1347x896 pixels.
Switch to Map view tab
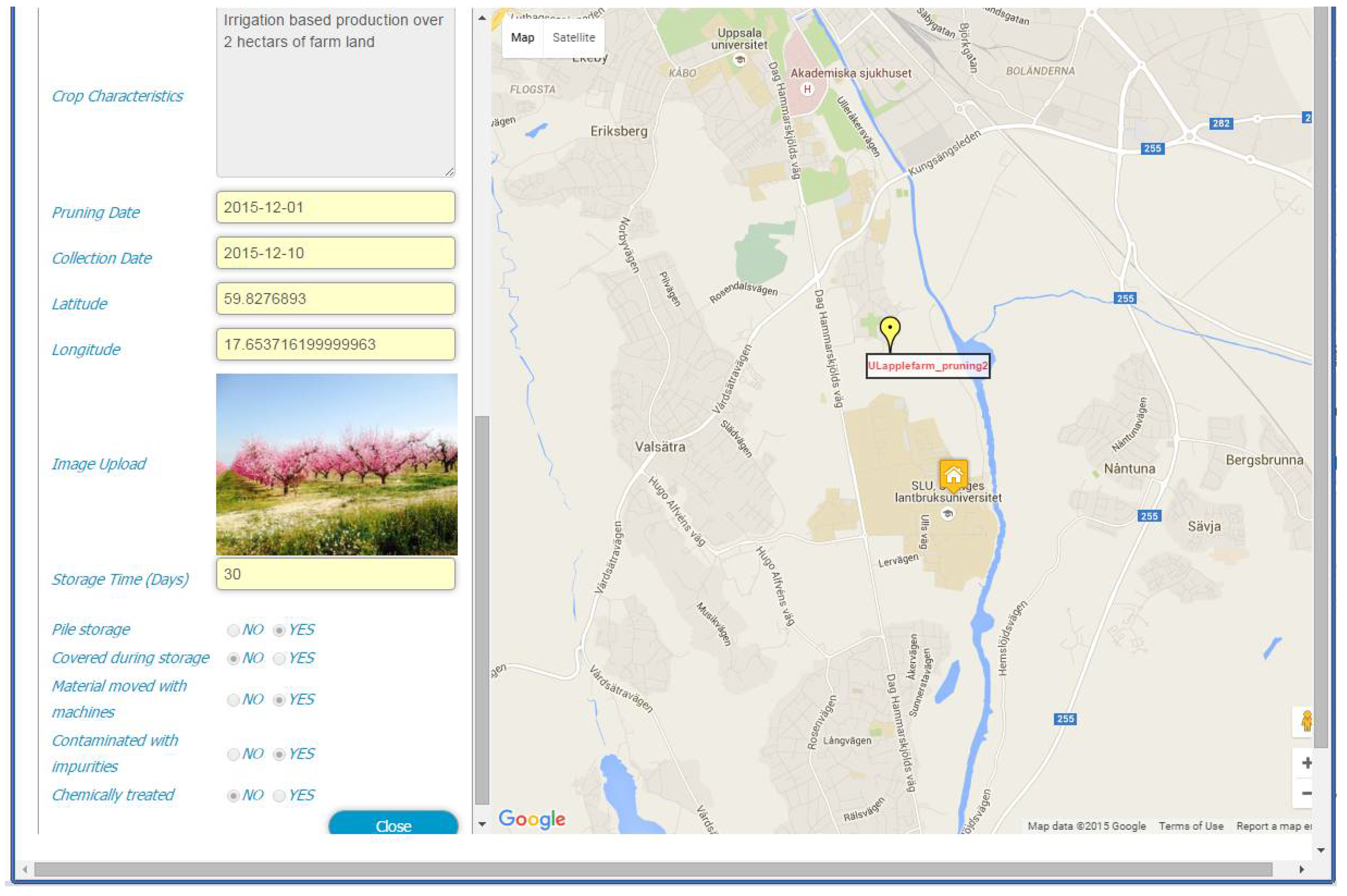point(522,38)
